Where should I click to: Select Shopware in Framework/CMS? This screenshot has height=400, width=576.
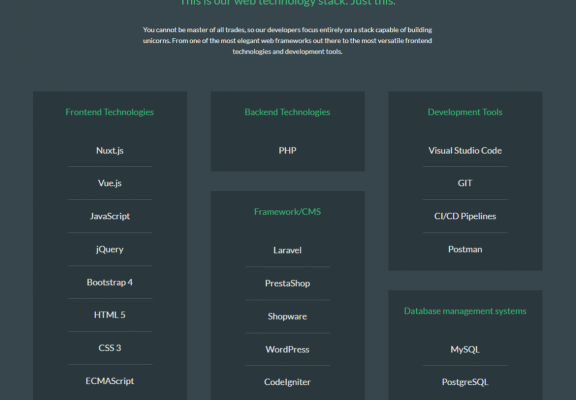tap(288, 317)
